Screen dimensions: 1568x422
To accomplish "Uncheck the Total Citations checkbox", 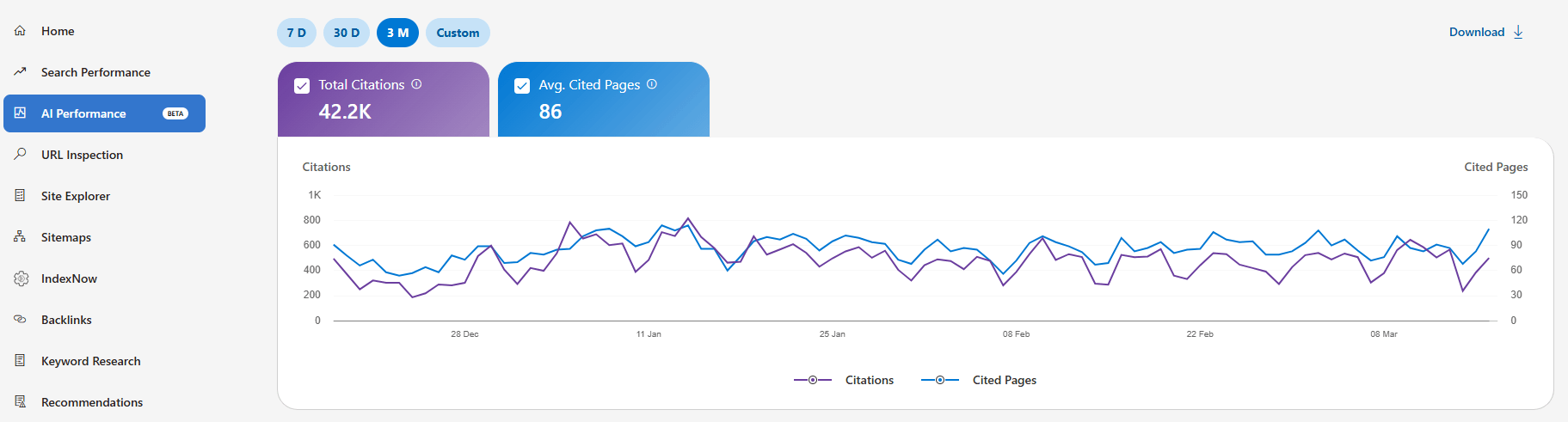I will 302,86.
